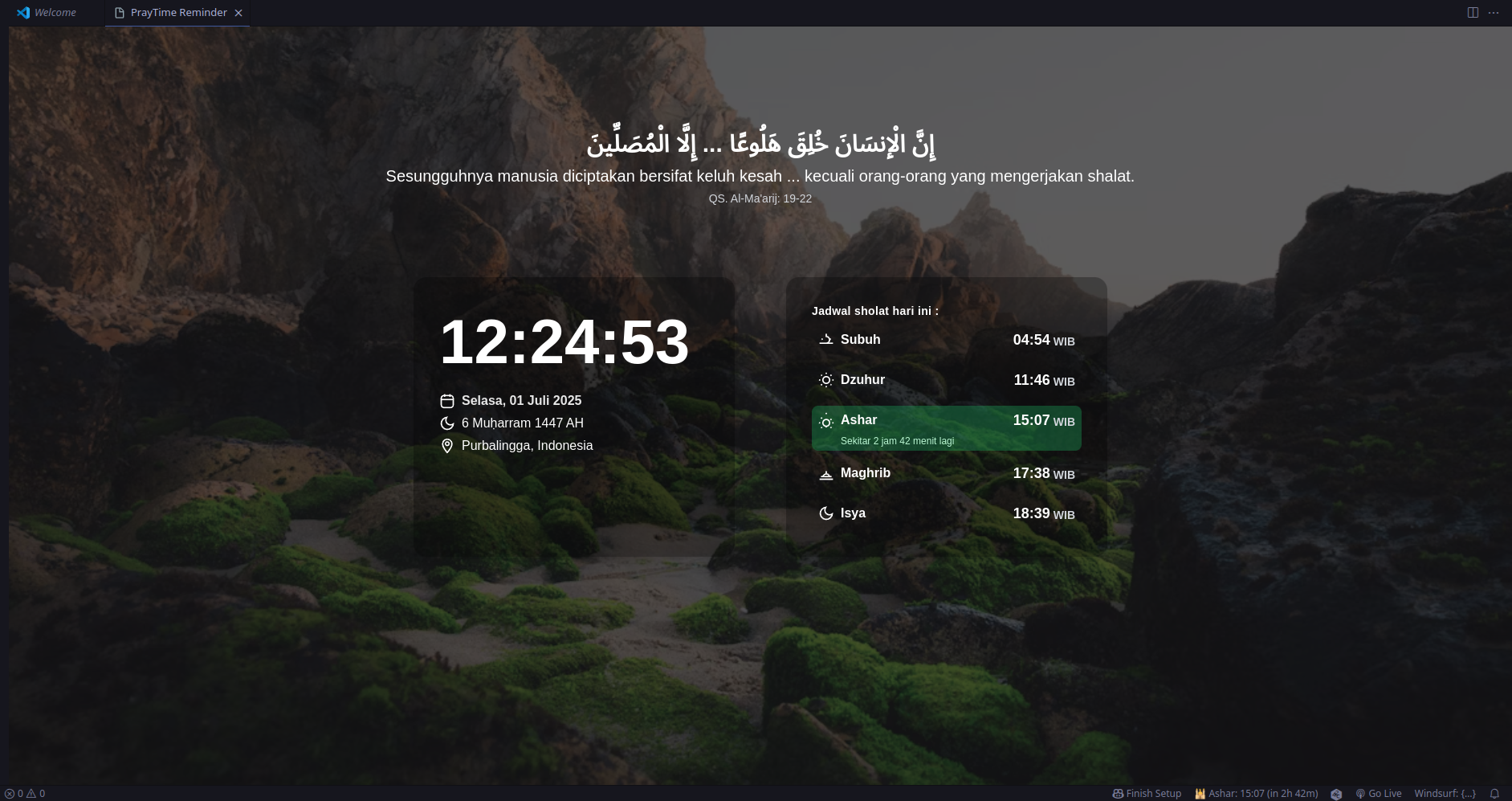This screenshot has height=801, width=1512.
Task: Click the Maghrib sunset icon
Action: (825, 474)
